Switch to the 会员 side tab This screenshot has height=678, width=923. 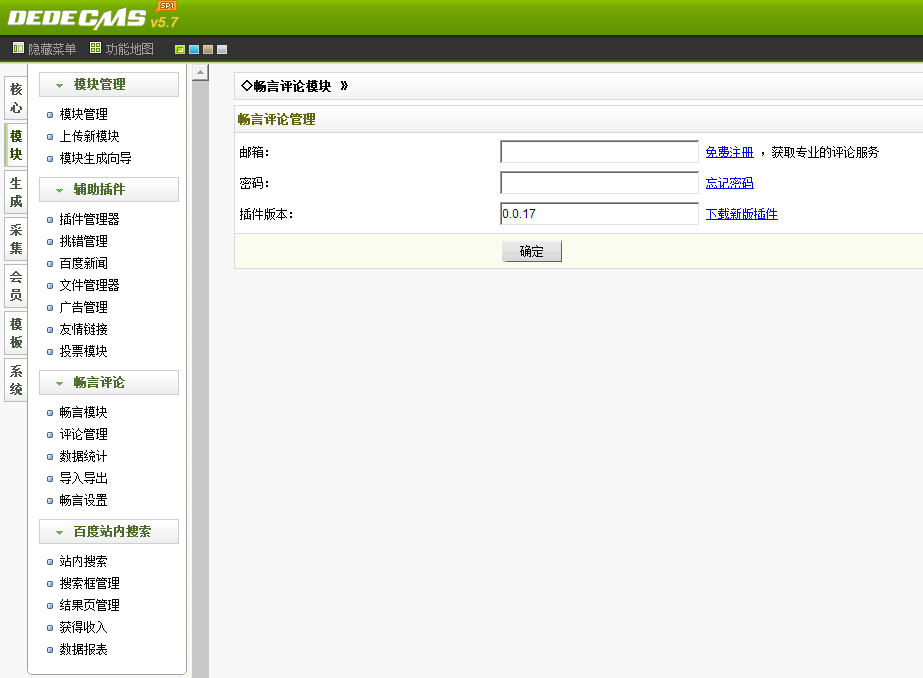(16, 286)
